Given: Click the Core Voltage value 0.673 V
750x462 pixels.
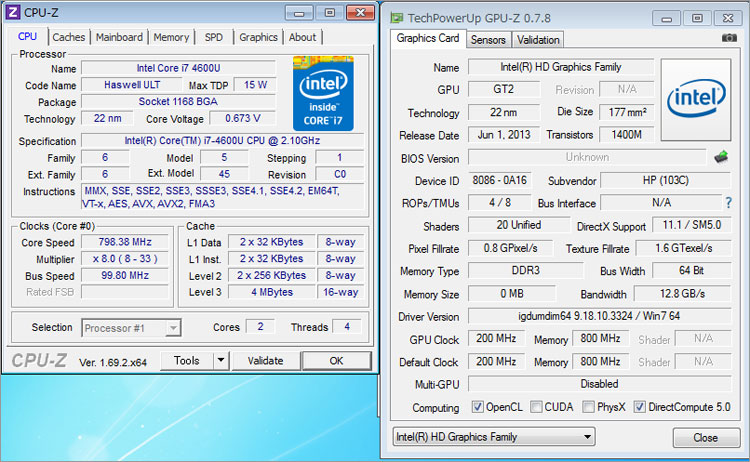Looking at the screenshot, I should tap(243, 118).
